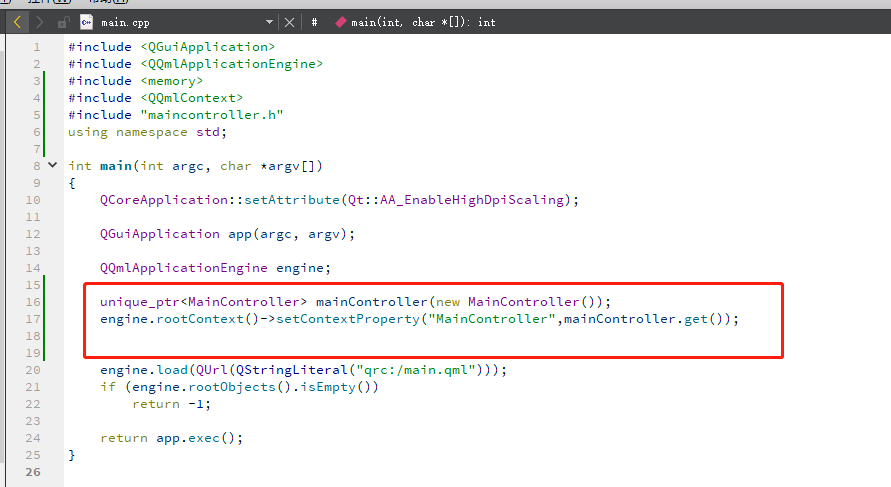The height and width of the screenshot is (487, 891).
Task: Click 'QQmlApplicationEngine' on line 14
Action: (x=184, y=268)
